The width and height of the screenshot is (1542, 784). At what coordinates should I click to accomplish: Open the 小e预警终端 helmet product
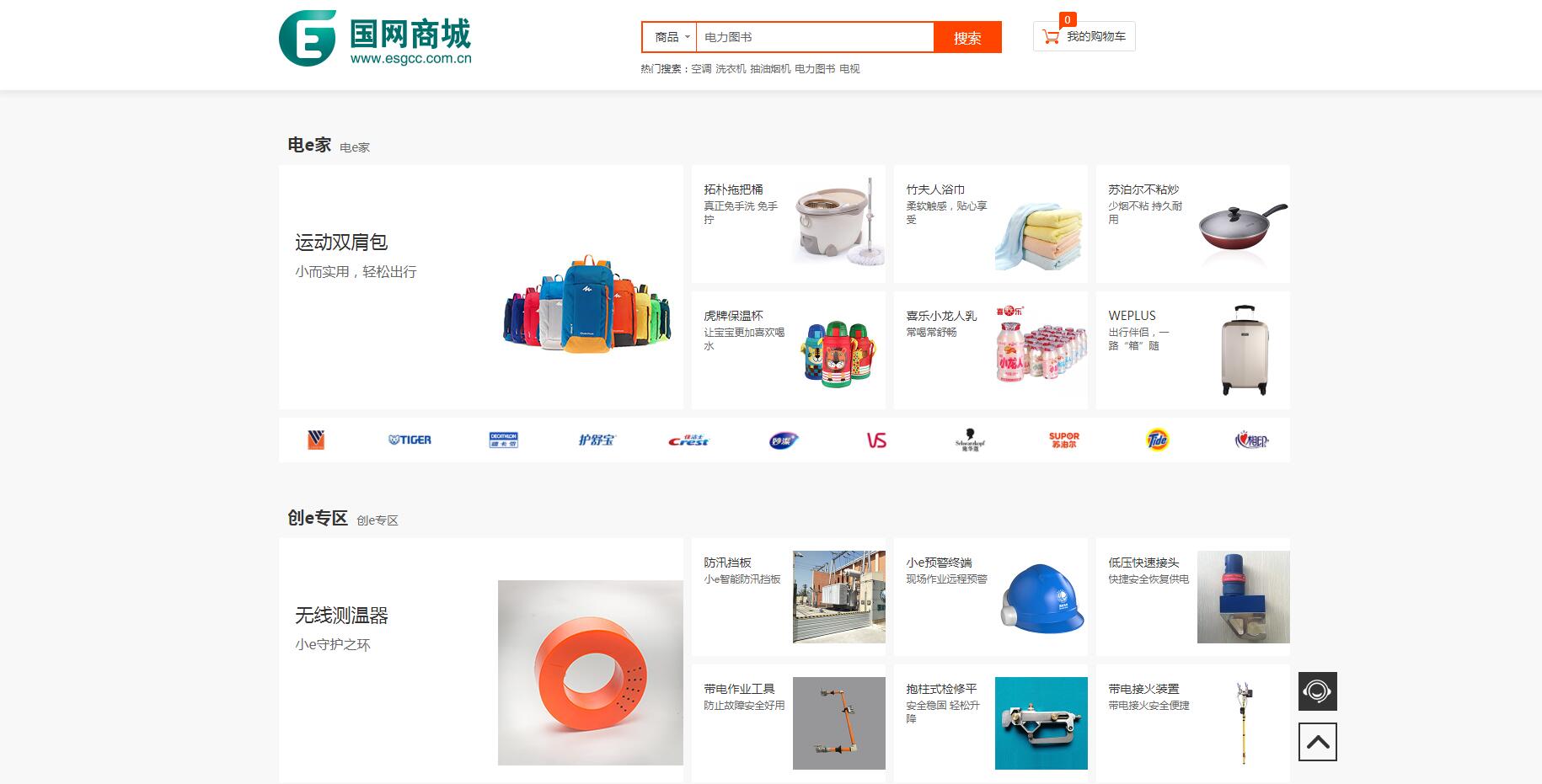click(x=990, y=597)
